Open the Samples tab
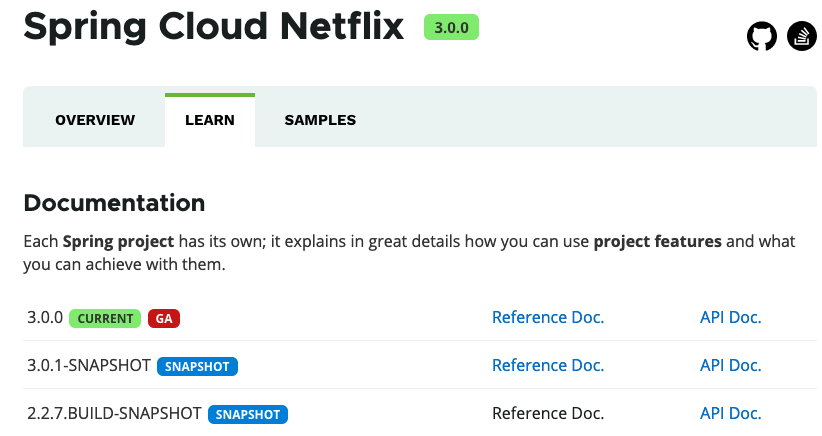Viewport: 822px width, 436px height. point(320,120)
